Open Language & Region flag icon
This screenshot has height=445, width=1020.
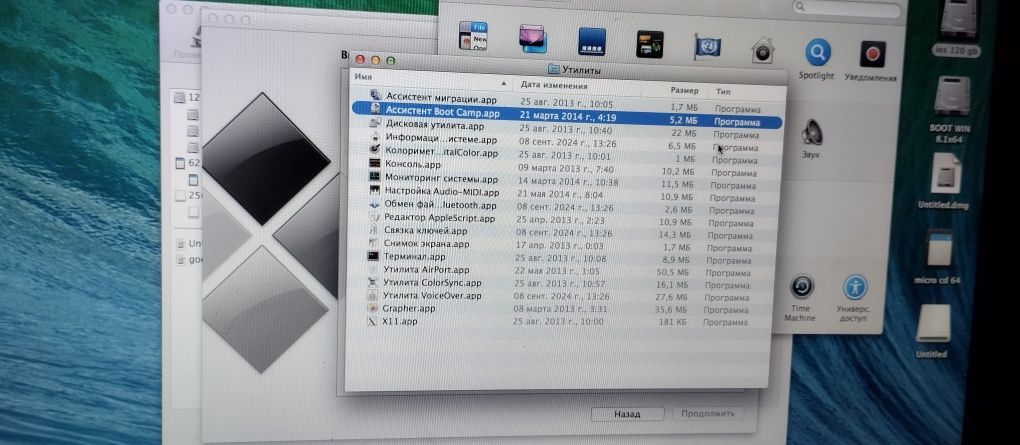pyautogui.click(x=707, y=47)
